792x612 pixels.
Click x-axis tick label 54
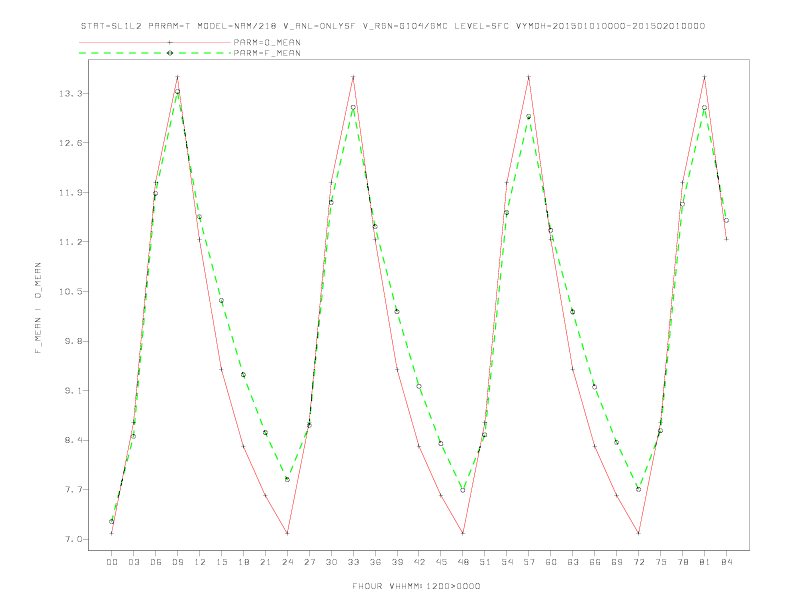[507, 562]
